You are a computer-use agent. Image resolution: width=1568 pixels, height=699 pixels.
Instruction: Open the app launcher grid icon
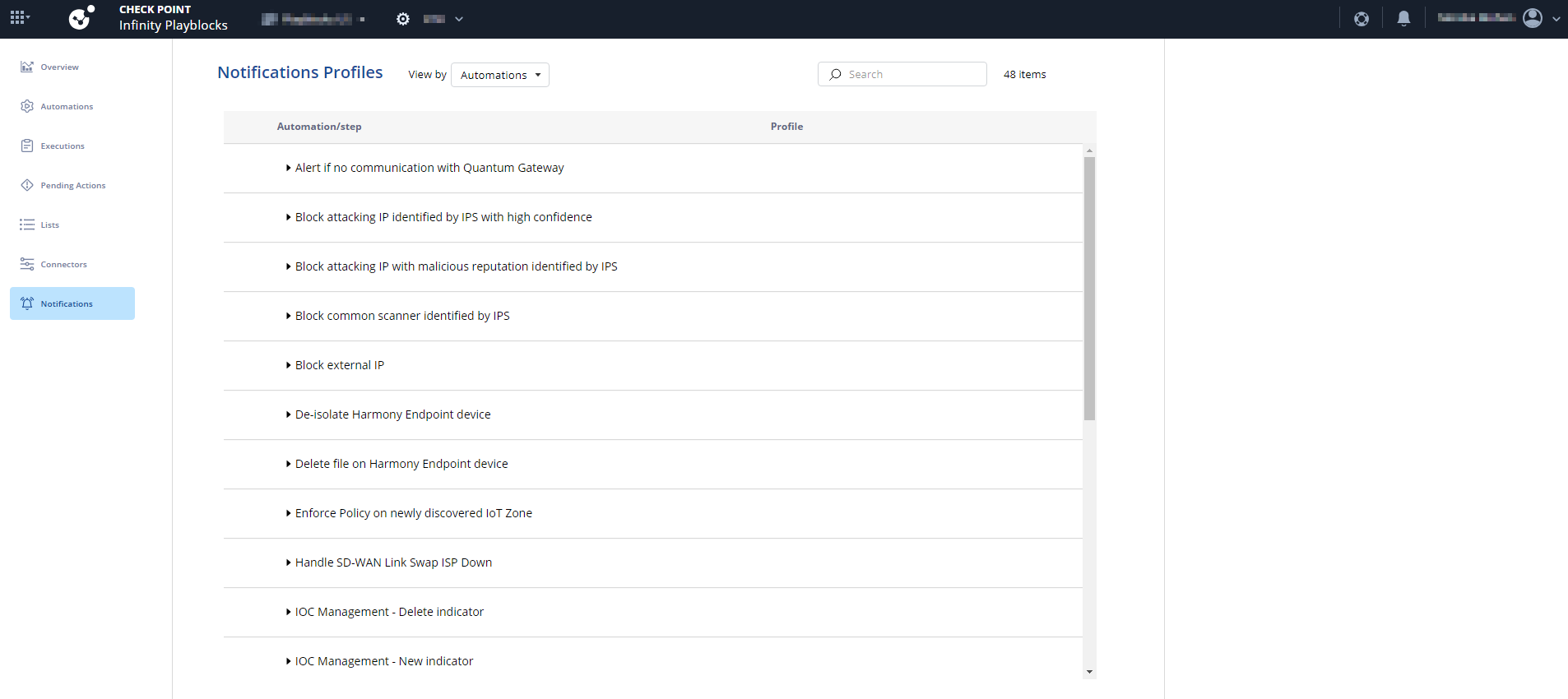(x=19, y=18)
